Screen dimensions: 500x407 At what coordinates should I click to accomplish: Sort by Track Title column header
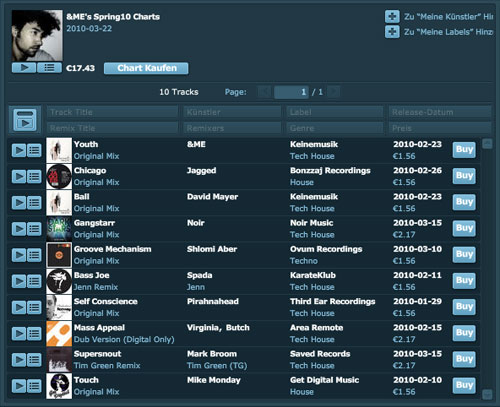tap(112, 112)
